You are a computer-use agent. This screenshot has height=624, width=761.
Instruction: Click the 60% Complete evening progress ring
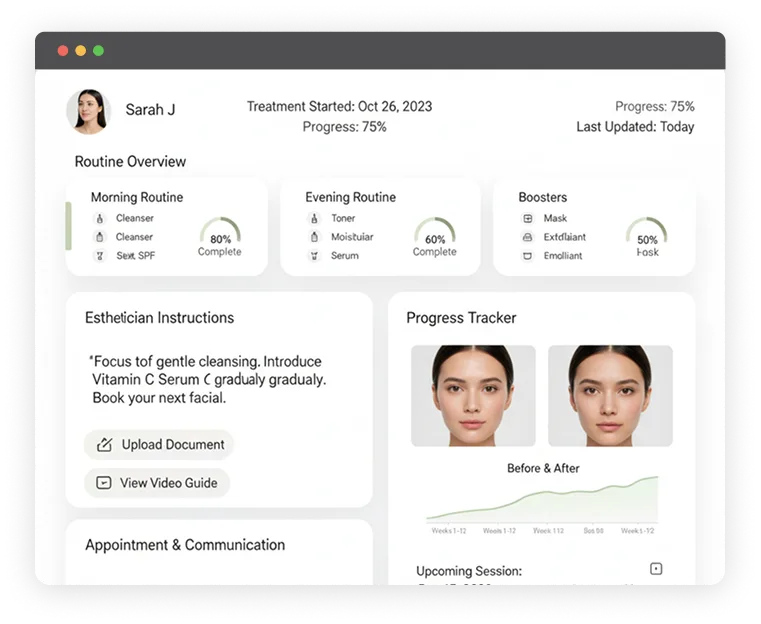point(434,237)
